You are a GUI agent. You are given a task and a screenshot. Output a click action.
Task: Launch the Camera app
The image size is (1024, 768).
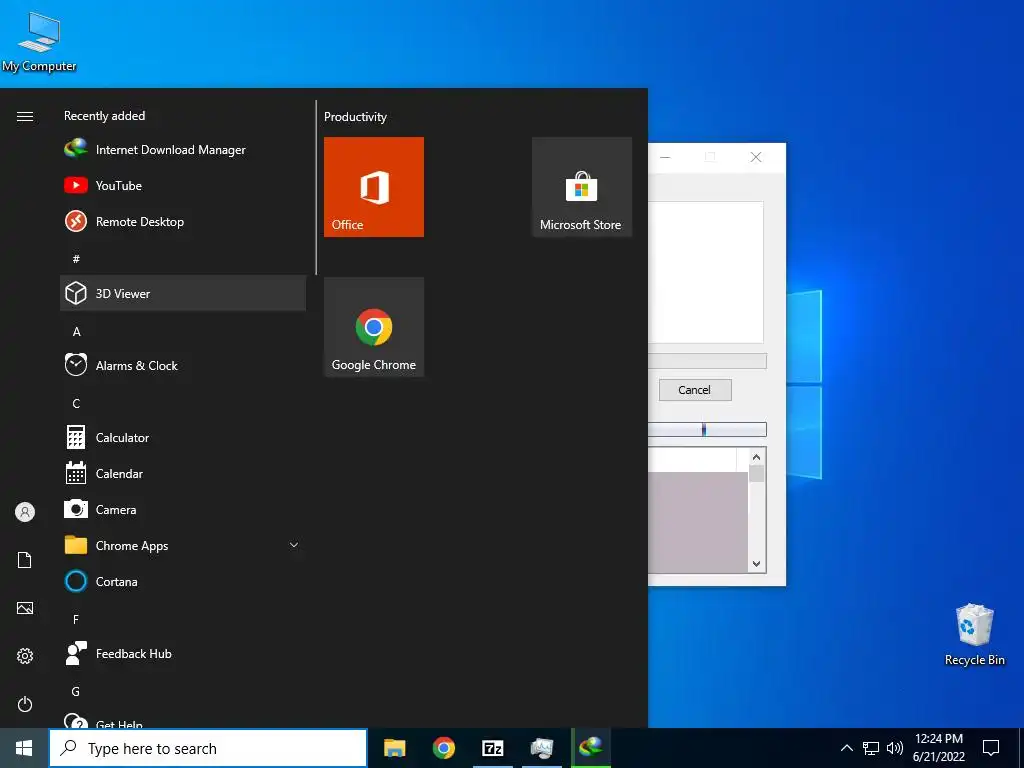coord(183,509)
